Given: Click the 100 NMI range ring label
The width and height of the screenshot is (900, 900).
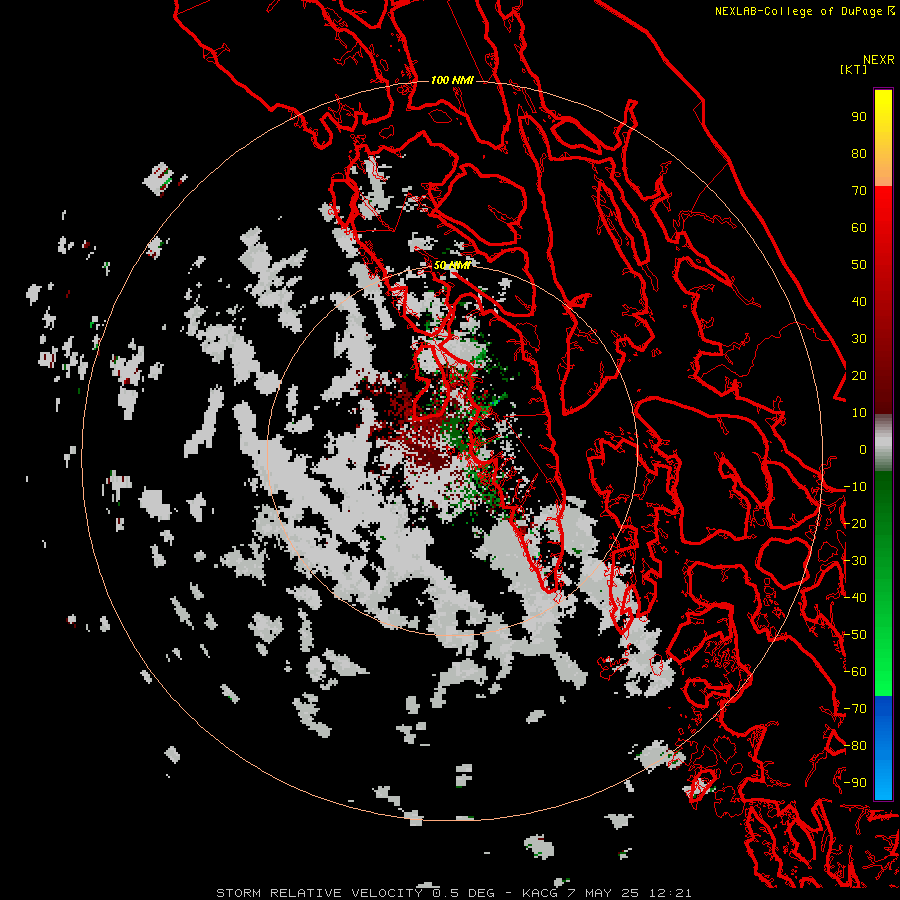Looking at the screenshot, I should point(452,80).
